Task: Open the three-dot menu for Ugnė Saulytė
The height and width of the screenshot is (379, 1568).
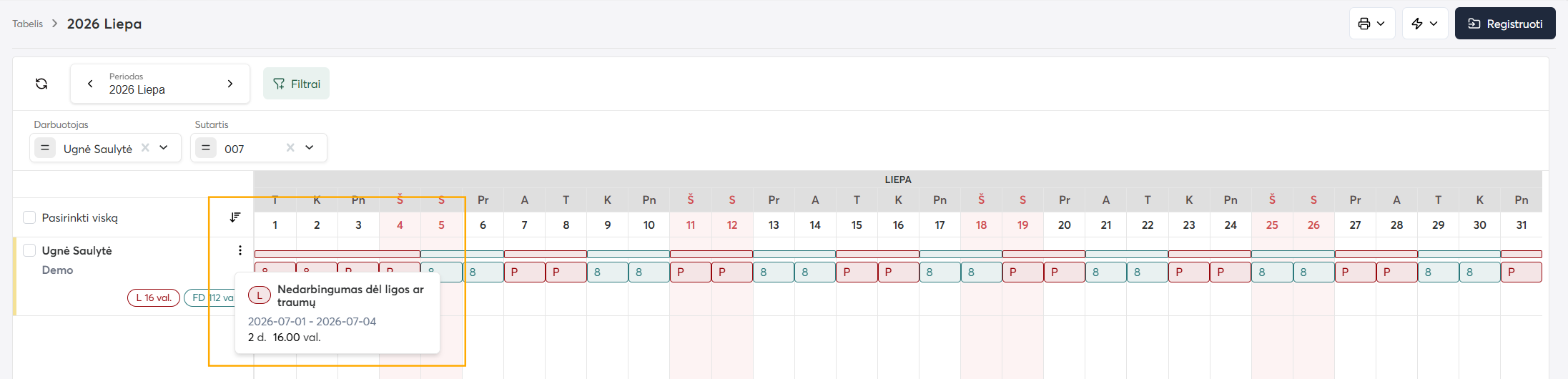Action: click(x=240, y=250)
